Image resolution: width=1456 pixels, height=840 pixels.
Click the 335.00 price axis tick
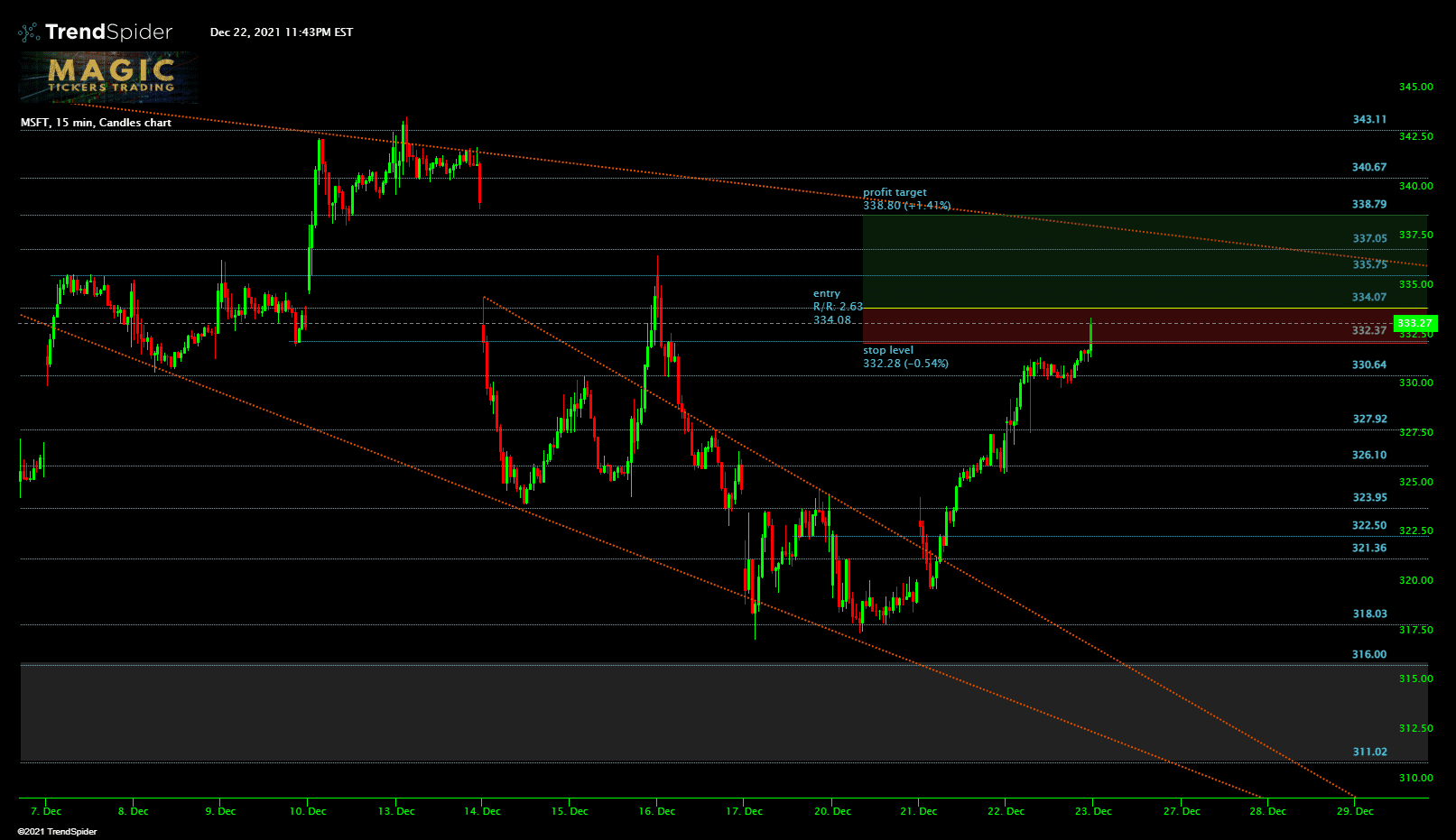1415,284
